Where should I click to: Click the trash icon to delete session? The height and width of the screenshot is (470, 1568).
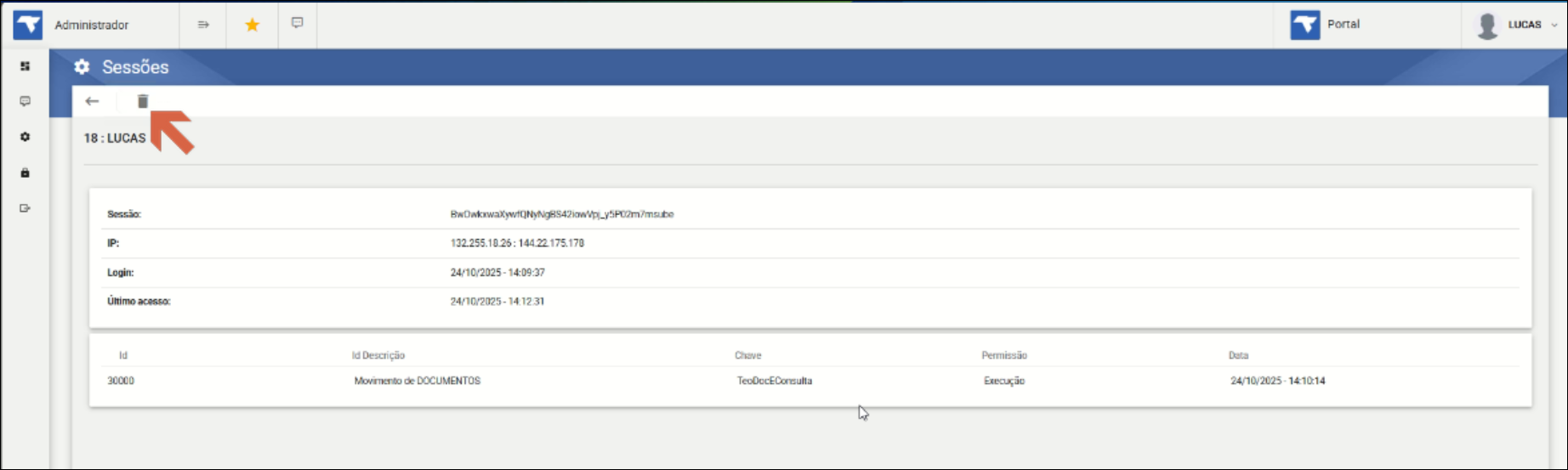point(143,101)
